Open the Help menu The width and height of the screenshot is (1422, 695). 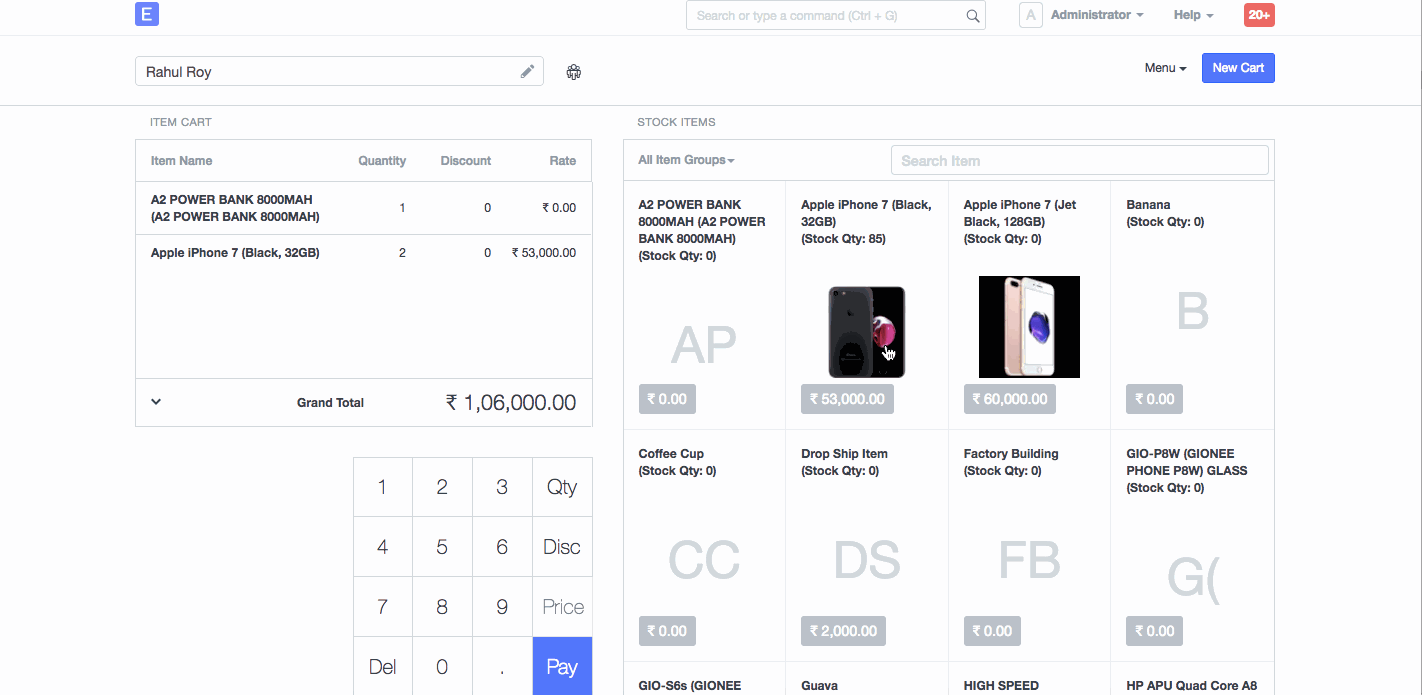[x=1193, y=15]
